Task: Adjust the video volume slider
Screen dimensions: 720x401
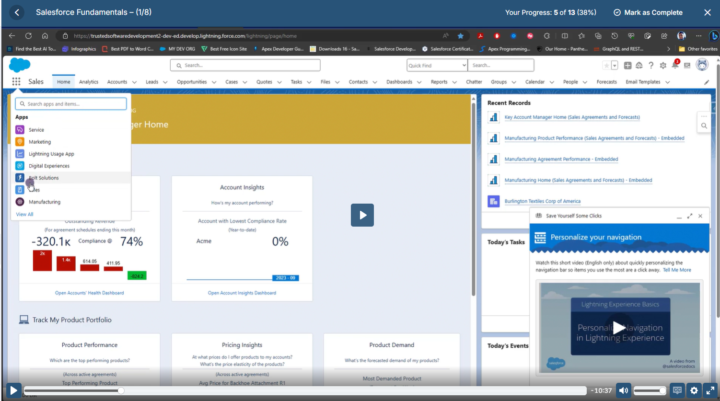Action: coord(649,390)
